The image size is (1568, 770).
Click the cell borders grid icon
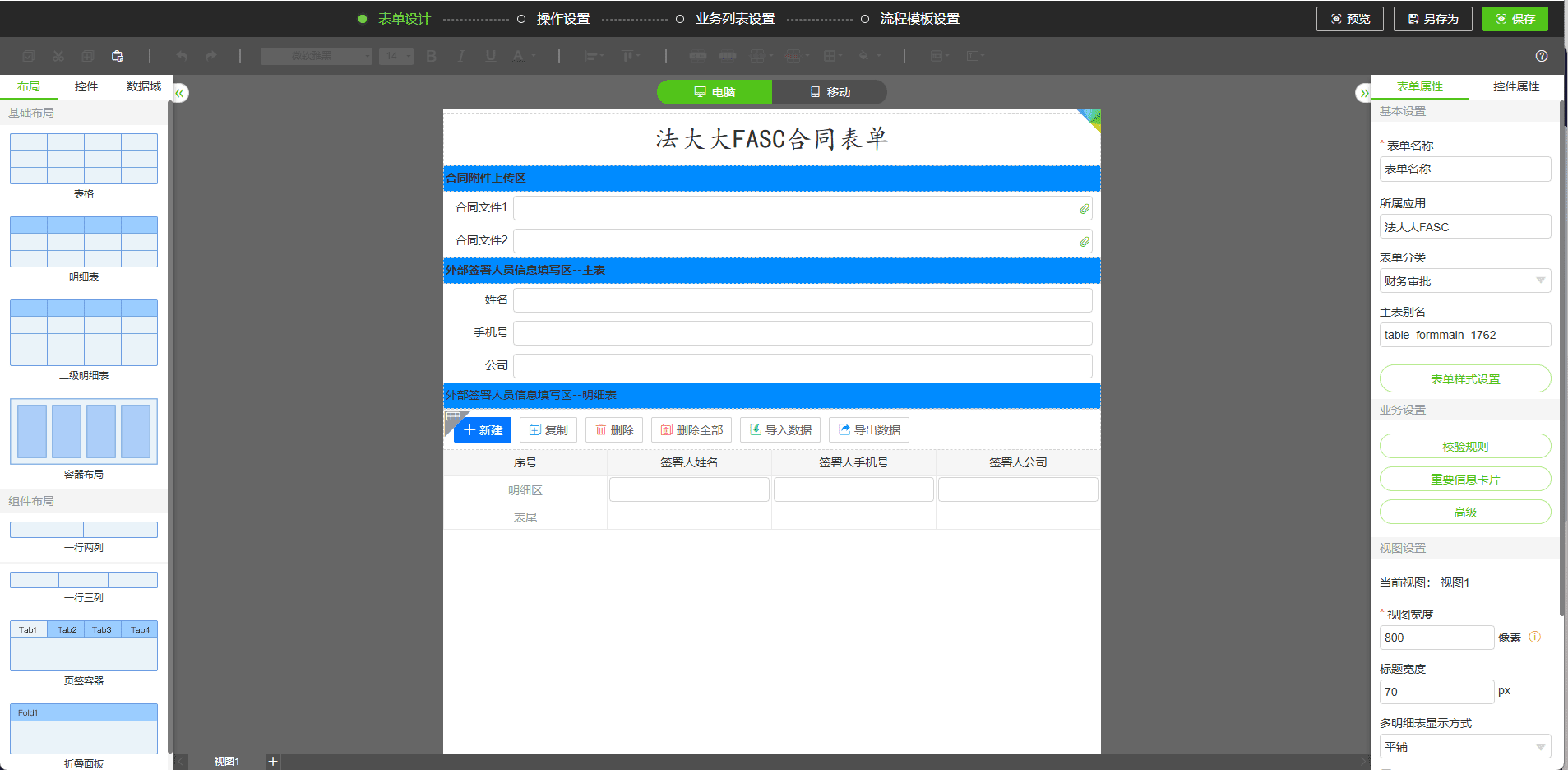830,56
